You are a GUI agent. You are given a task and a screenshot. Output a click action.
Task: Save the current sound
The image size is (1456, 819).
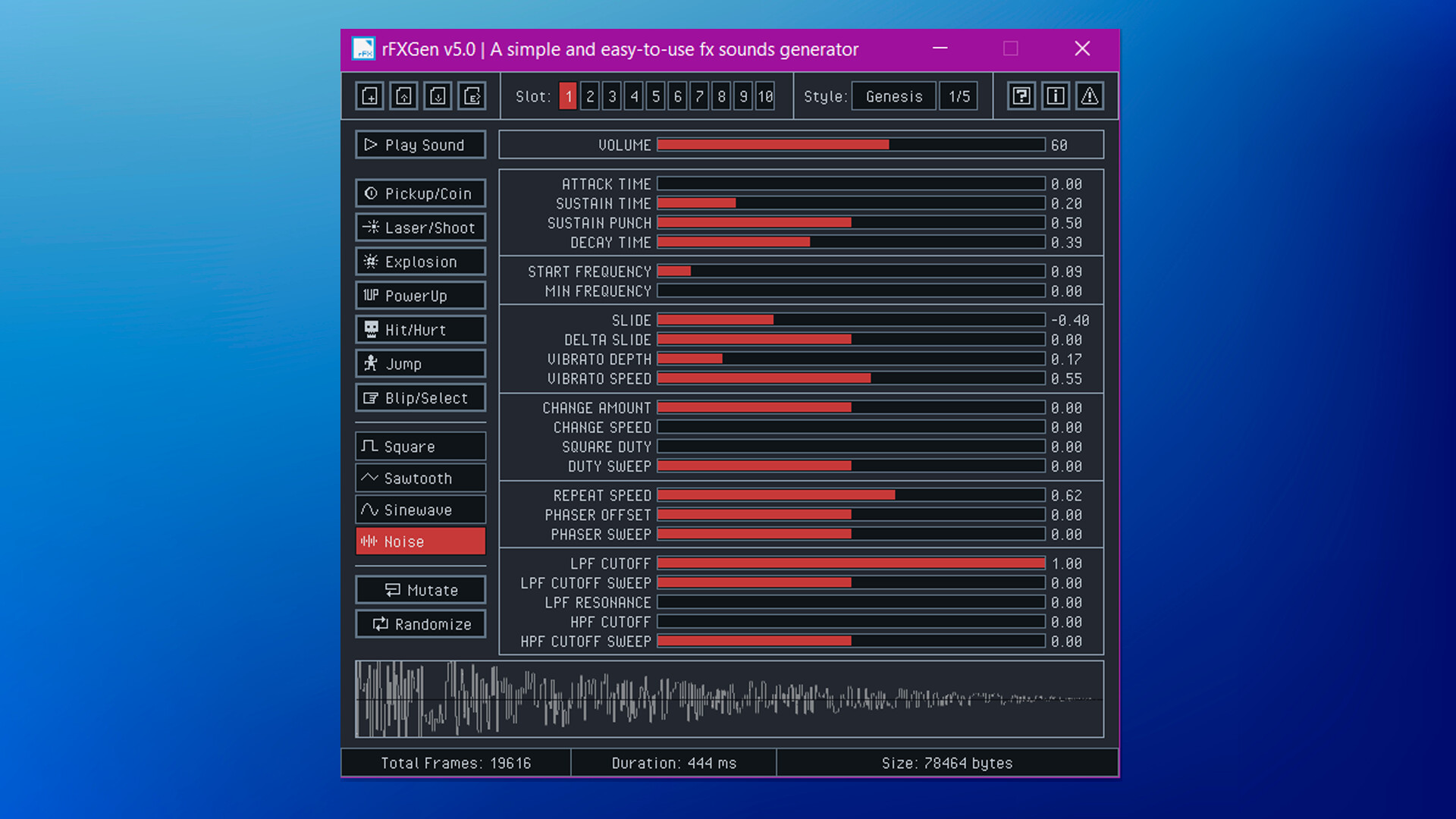click(438, 96)
